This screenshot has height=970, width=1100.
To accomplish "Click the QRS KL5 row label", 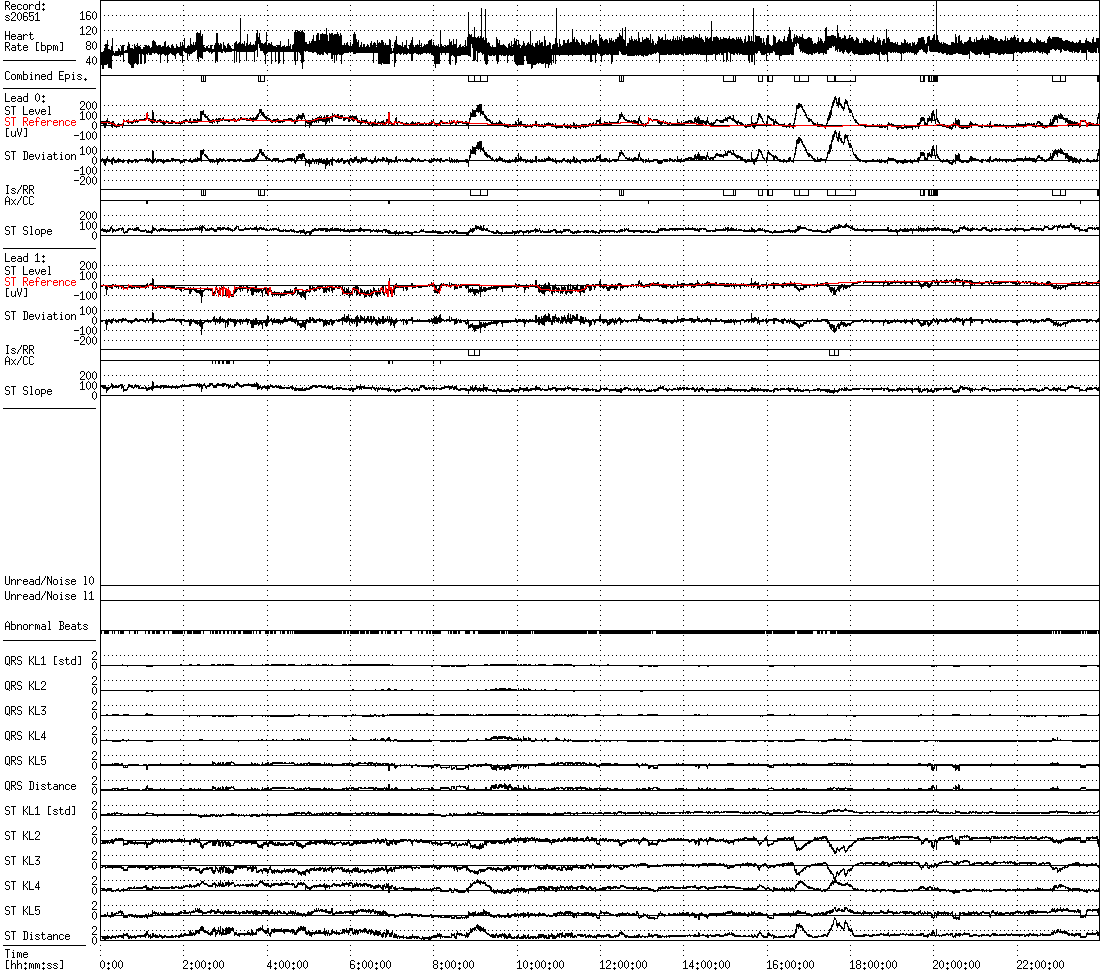I will click(25, 760).
